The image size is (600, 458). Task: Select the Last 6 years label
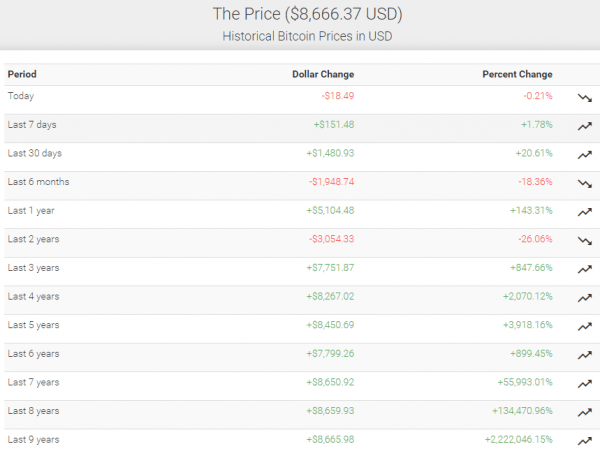click(33, 354)
